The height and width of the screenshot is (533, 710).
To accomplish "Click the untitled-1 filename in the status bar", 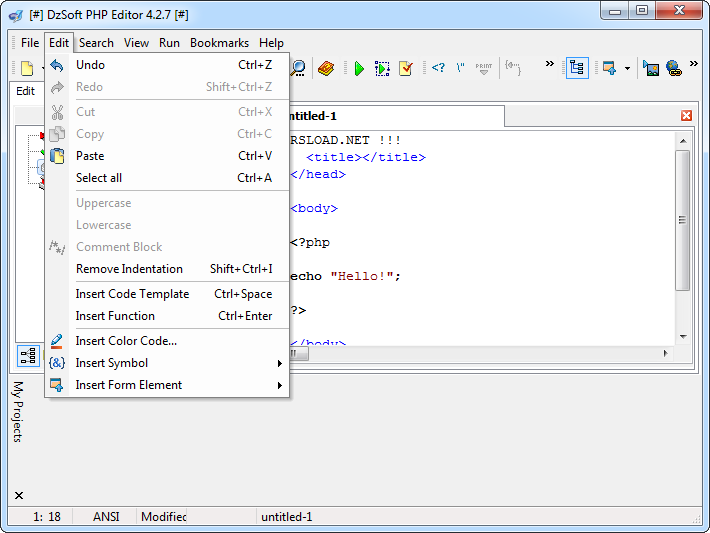I will click(x=287, y=517).
